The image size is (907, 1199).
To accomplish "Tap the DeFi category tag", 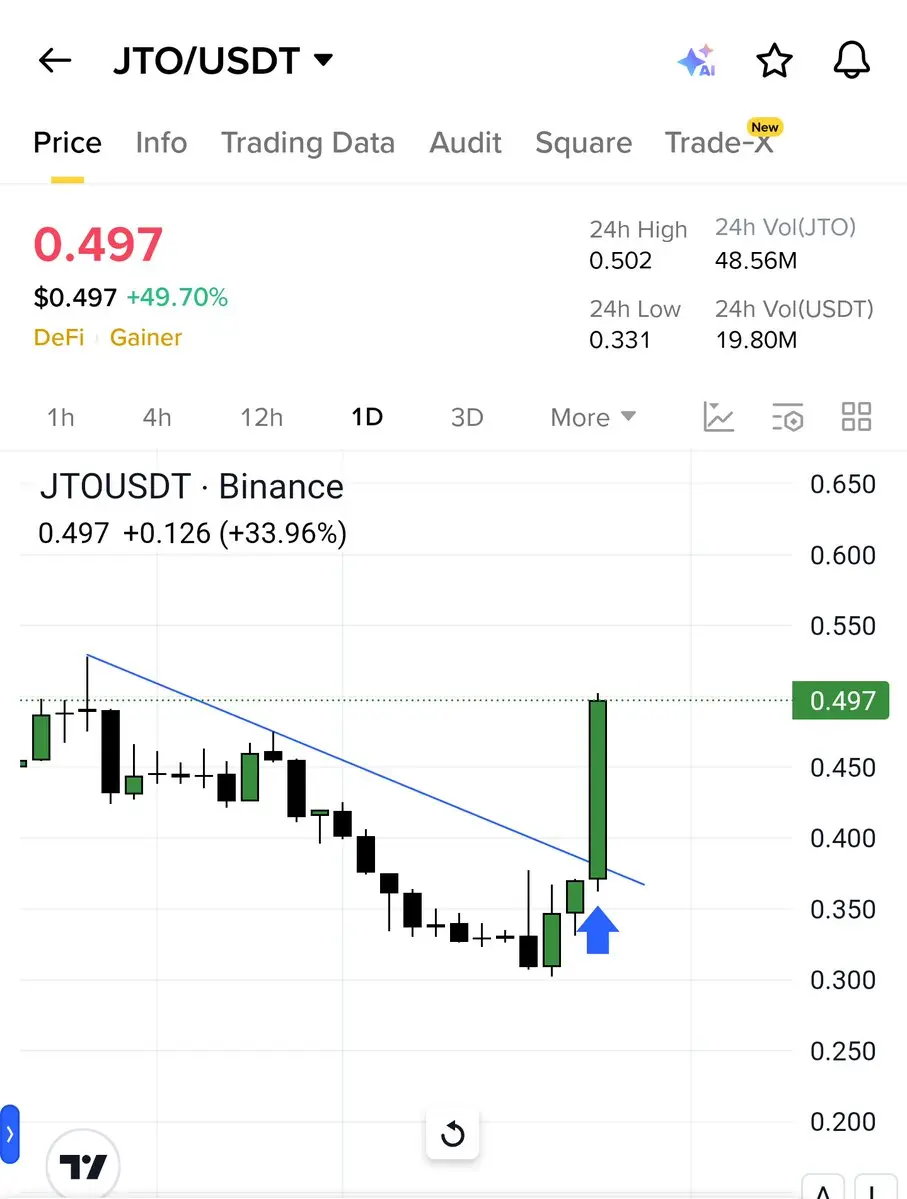I will tap(59, 337).
